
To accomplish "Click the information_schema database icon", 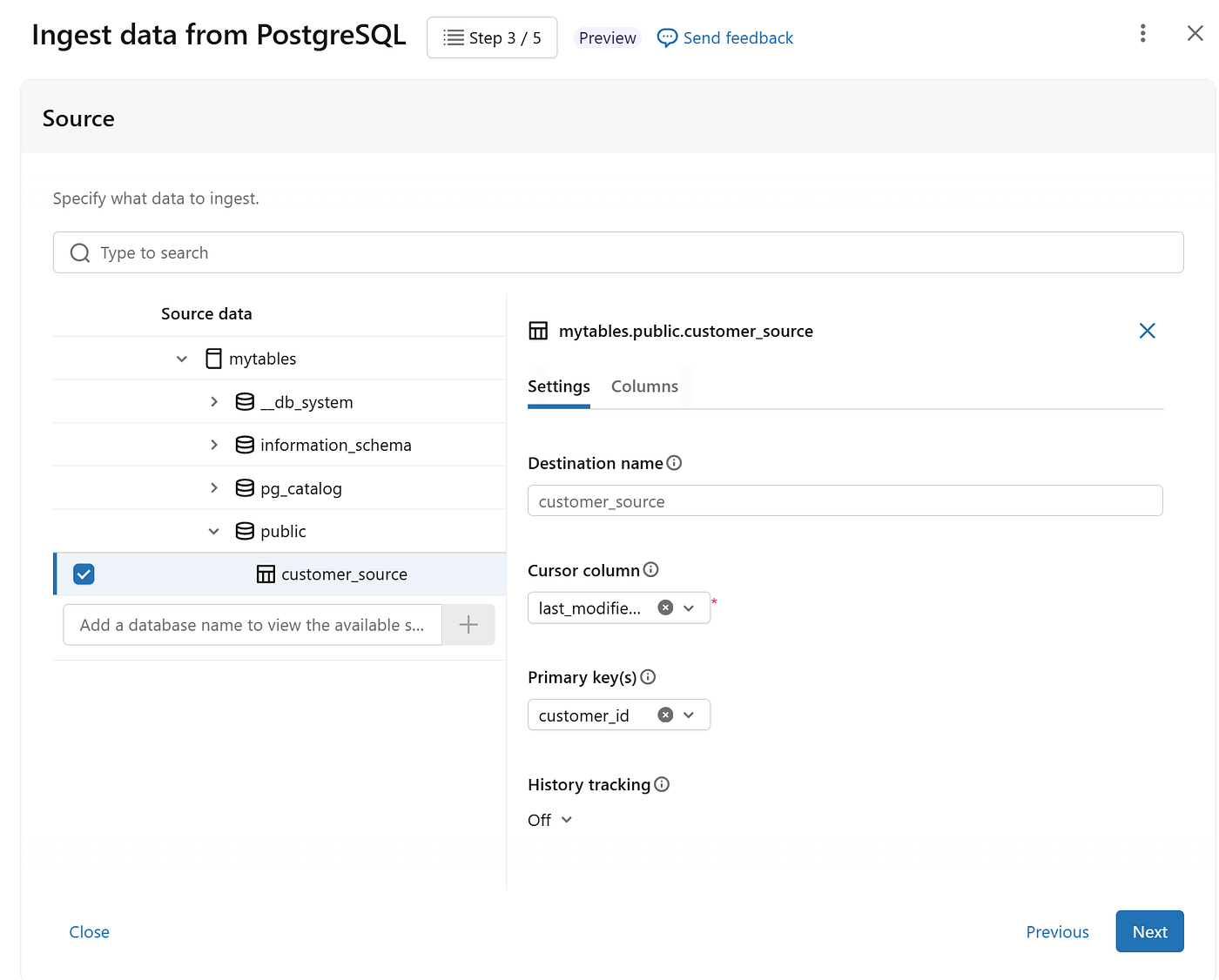I will tap(245, 445).
